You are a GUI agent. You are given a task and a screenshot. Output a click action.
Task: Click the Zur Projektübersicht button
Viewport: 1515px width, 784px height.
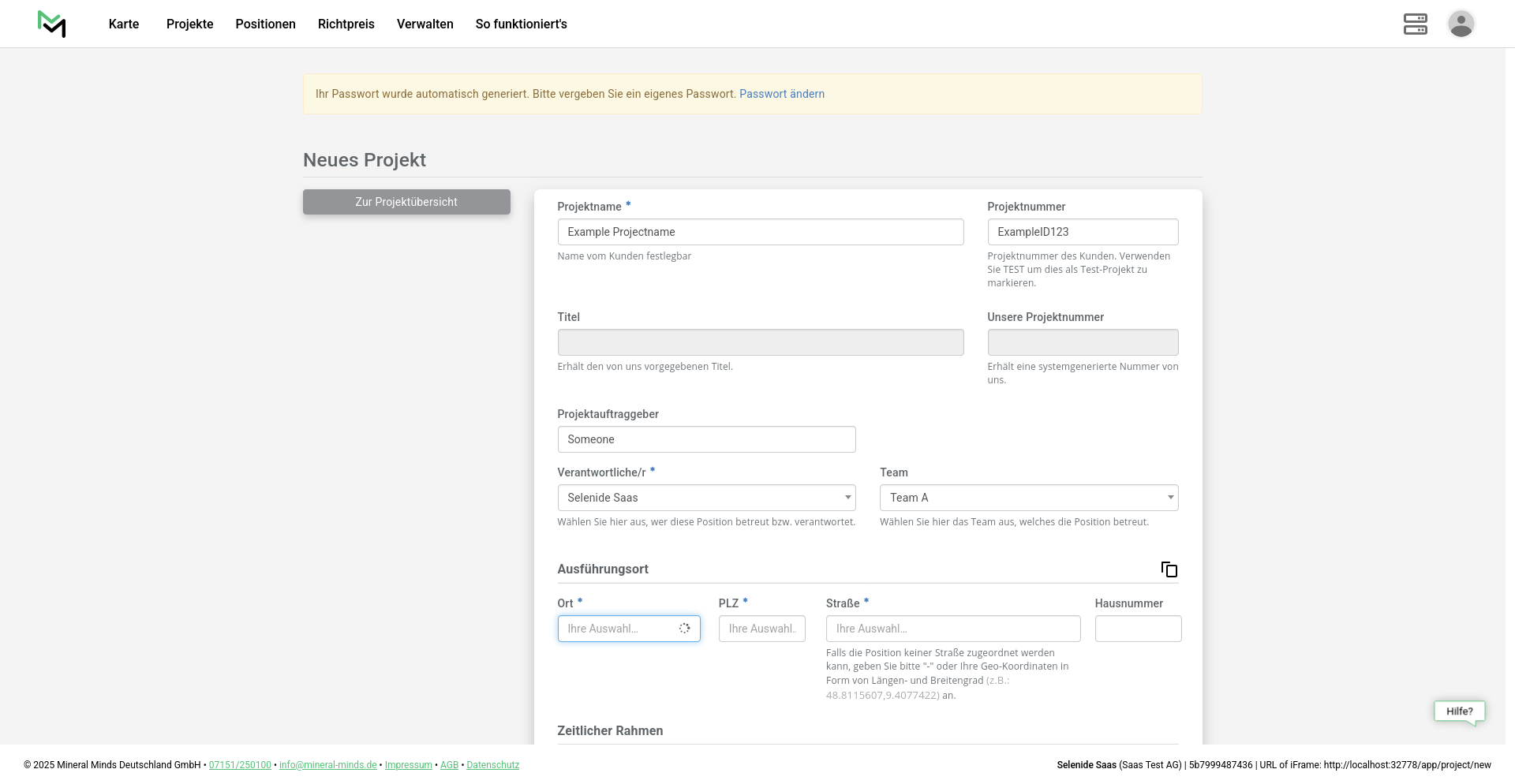tap(406, 202)
